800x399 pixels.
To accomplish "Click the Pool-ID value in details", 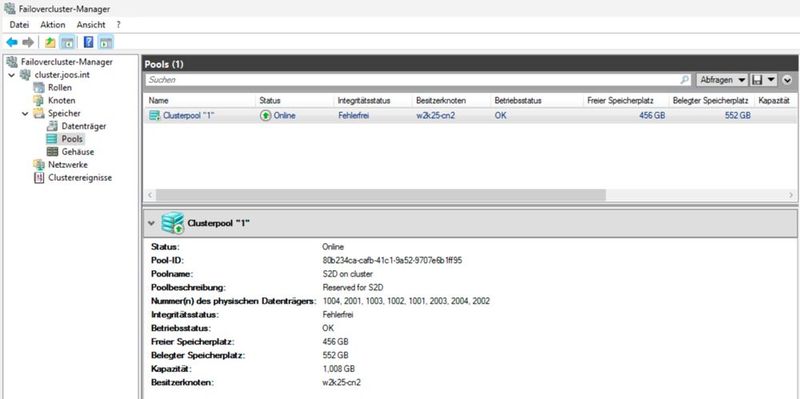I will click(x=392, y=260).
